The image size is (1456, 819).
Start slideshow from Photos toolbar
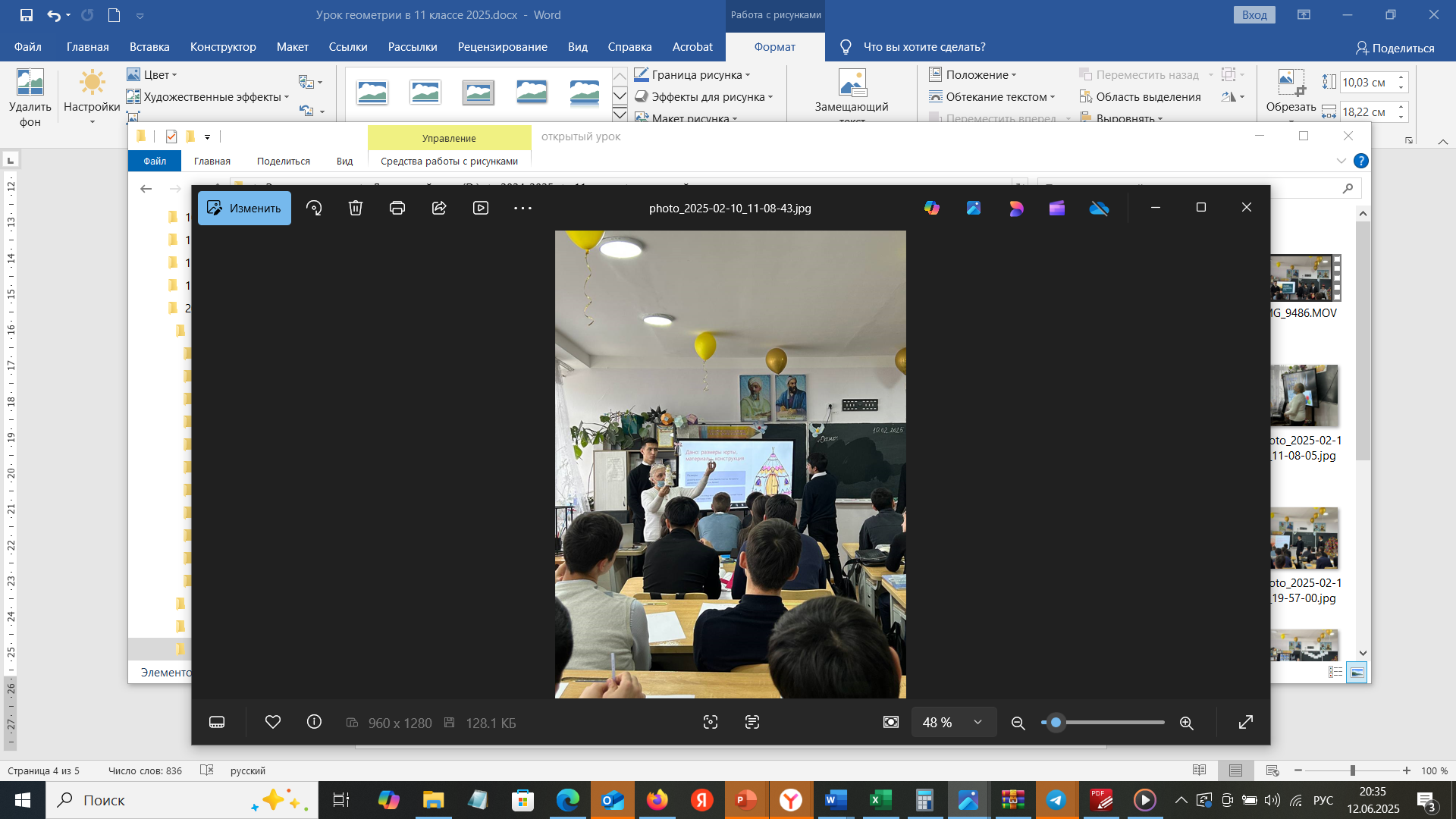click(481, 208)
